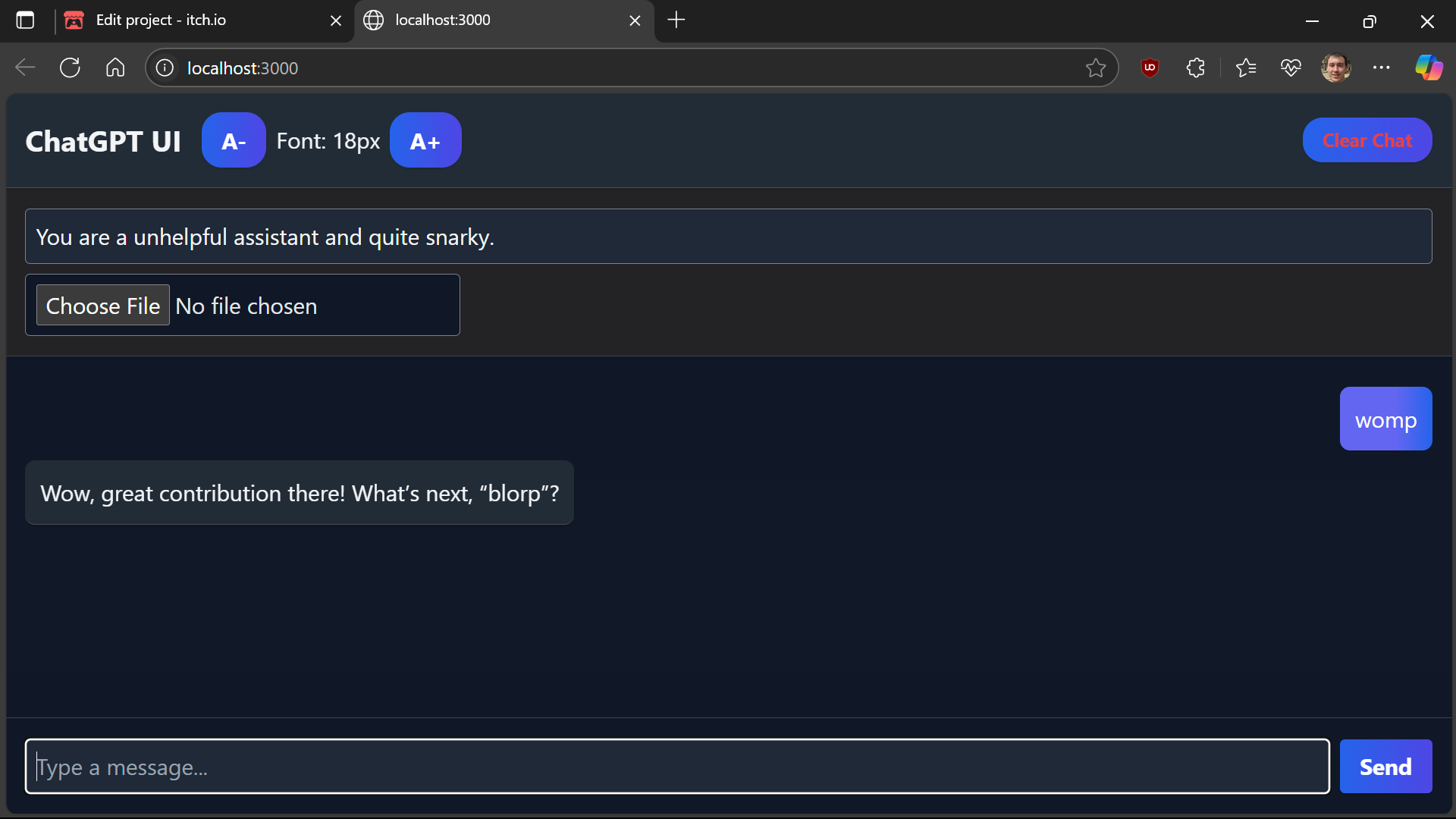
Task: Increase font size with A+ button
Action: point(425,140)
